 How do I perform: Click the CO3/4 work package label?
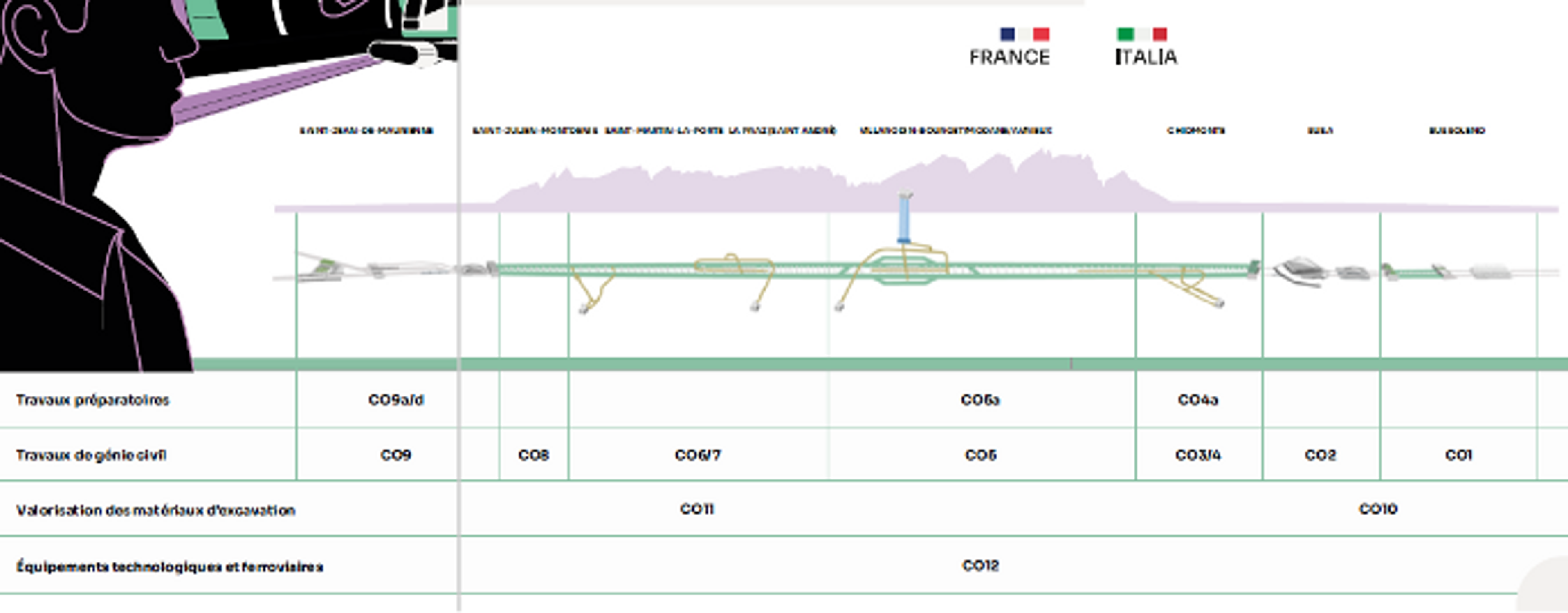click(x=1197, y=455)
